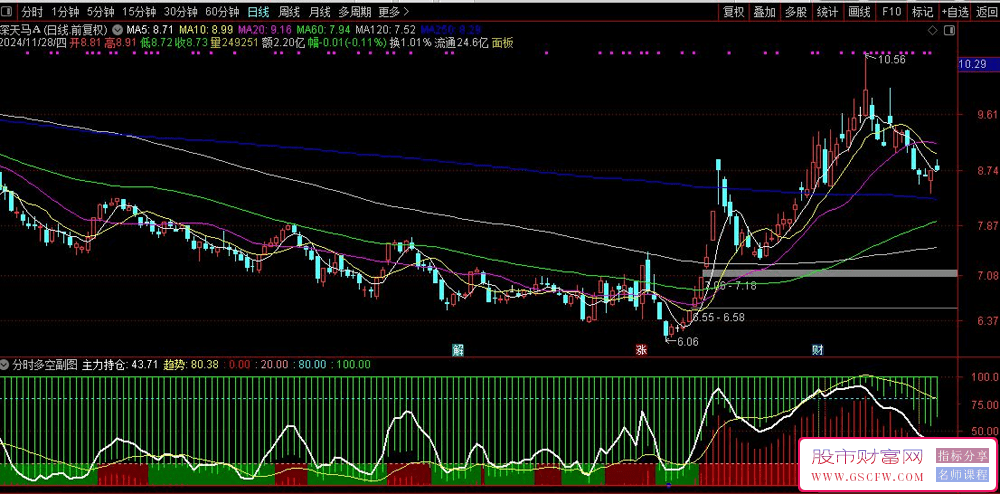Switch to 1分钟 chart period
Viewport: 1000px width, 494px height.
click(x=65, y=11)
